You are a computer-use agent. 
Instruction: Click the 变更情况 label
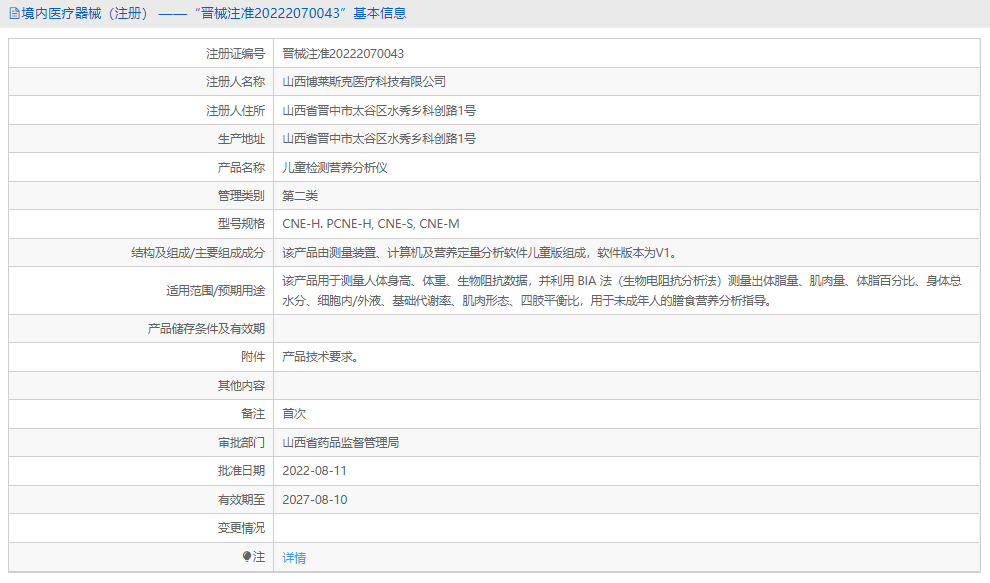(241, 527)
